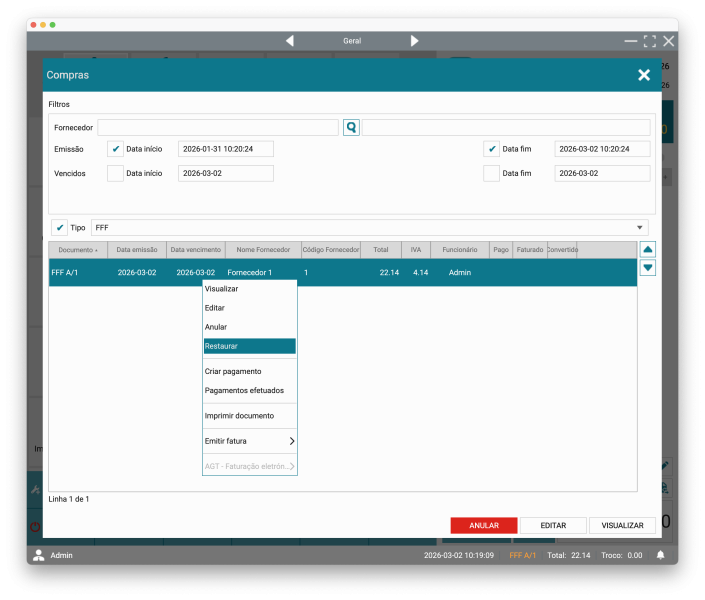Toggle fullscreen icon in top bar
Screen dimensions: 705x600
point(650,41)
